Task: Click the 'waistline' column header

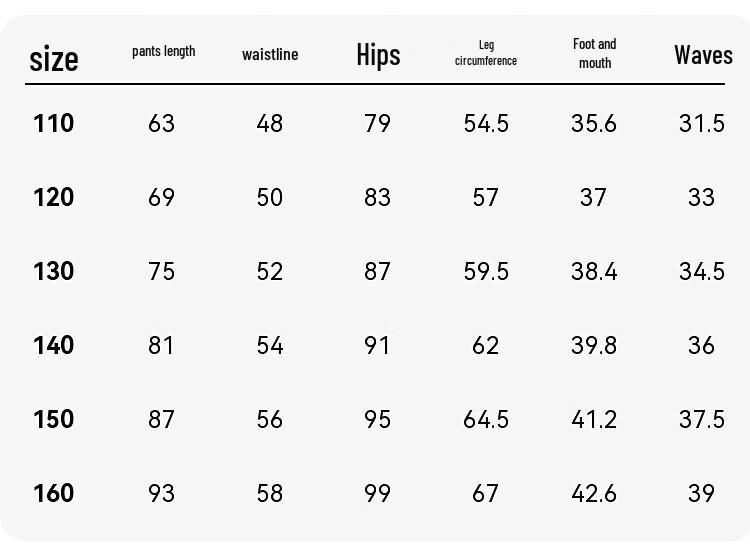Action: pos(270,55)
